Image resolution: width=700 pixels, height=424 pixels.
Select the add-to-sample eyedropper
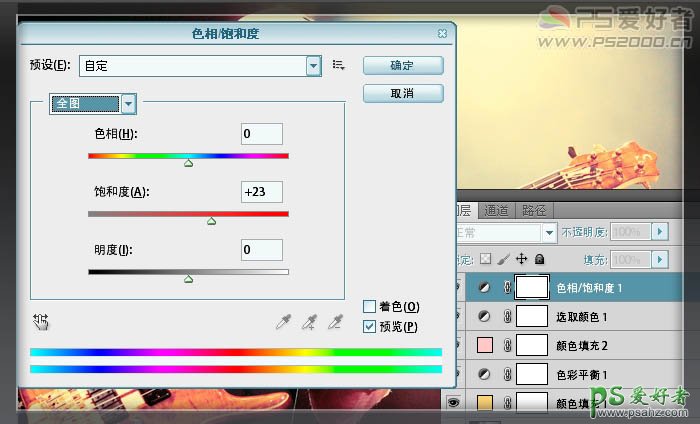point(310,322)
